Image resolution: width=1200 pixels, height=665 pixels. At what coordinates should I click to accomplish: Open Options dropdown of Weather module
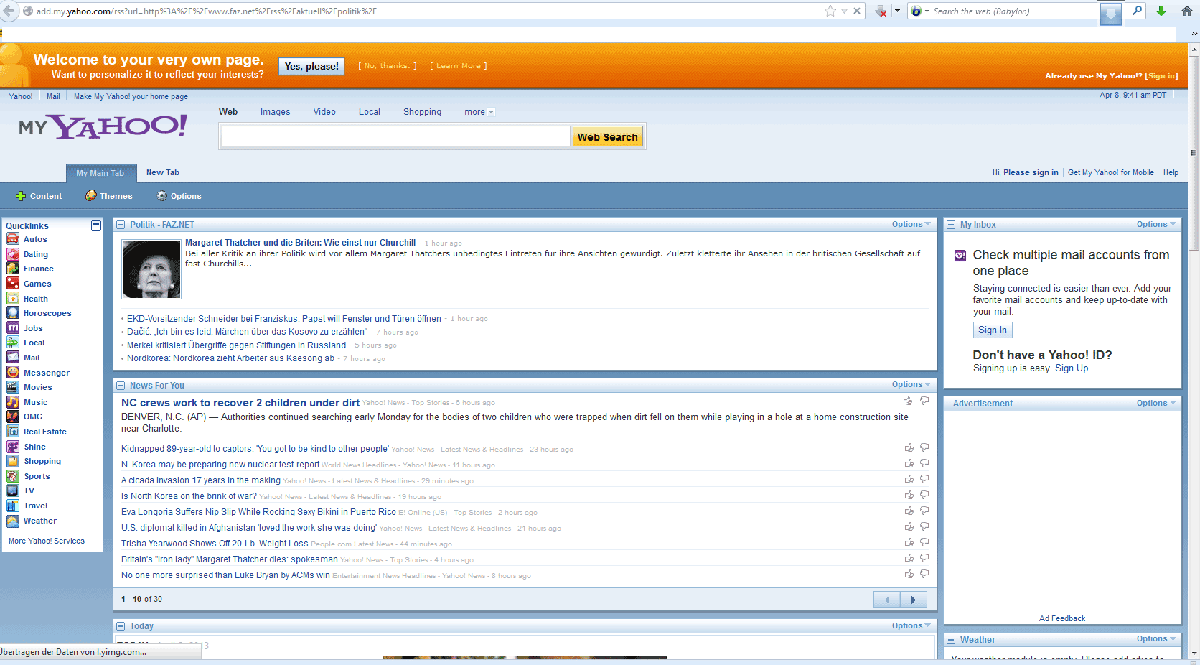1156,638
